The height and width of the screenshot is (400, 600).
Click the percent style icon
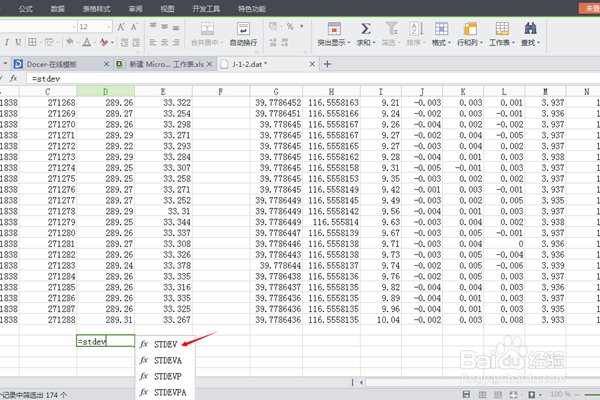290,26
